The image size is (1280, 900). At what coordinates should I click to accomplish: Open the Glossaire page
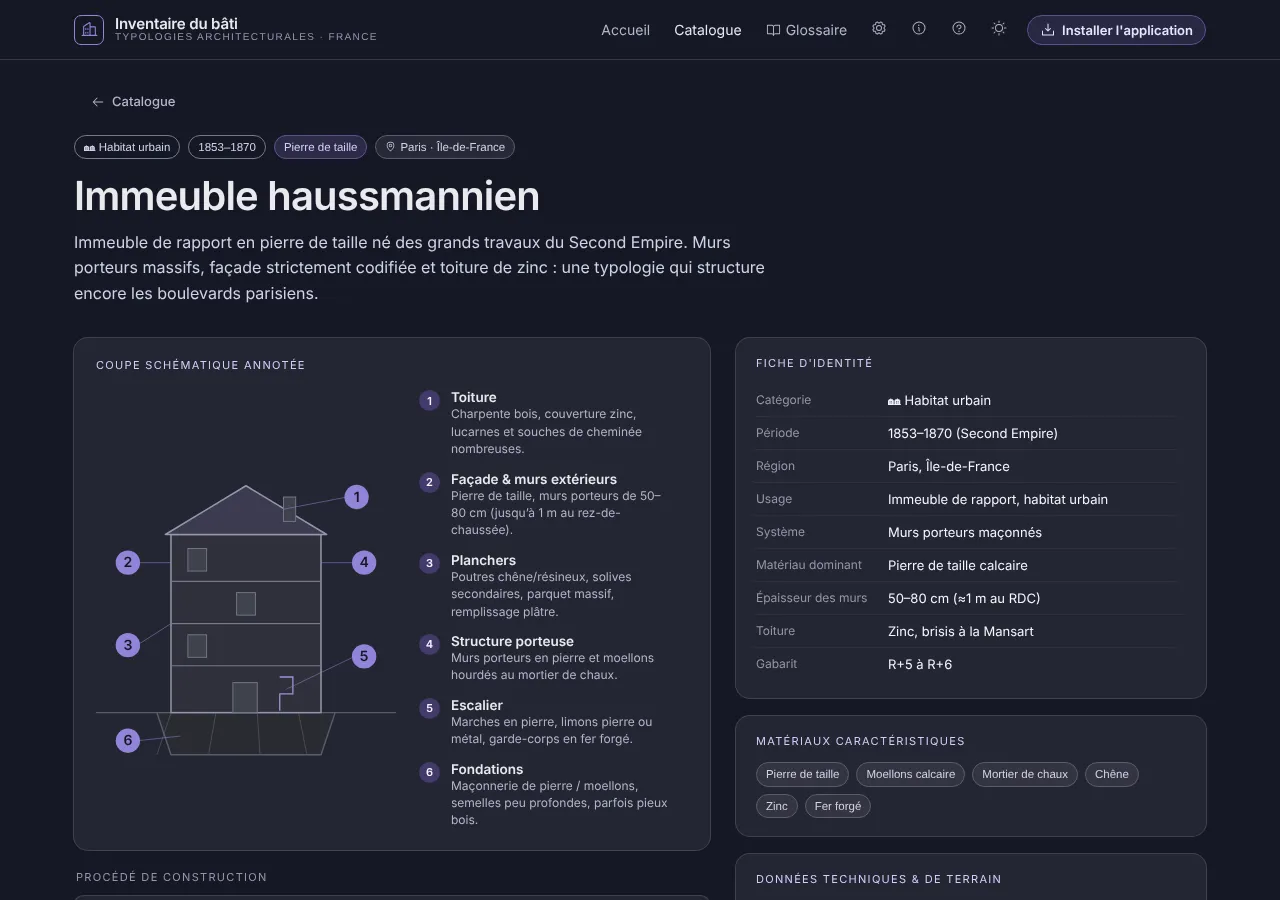point(807,30)
